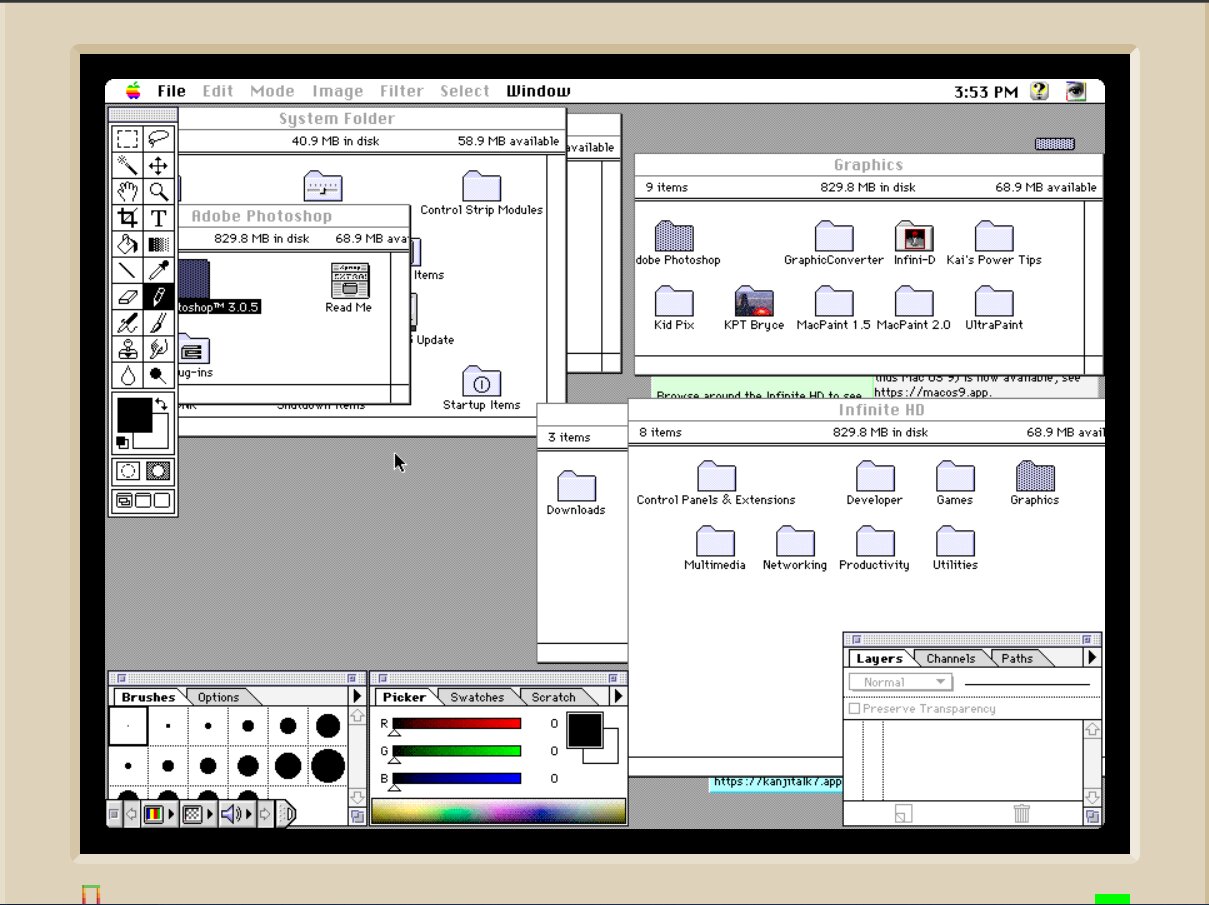Switch to the Scratch tab

tap(553, 697)
